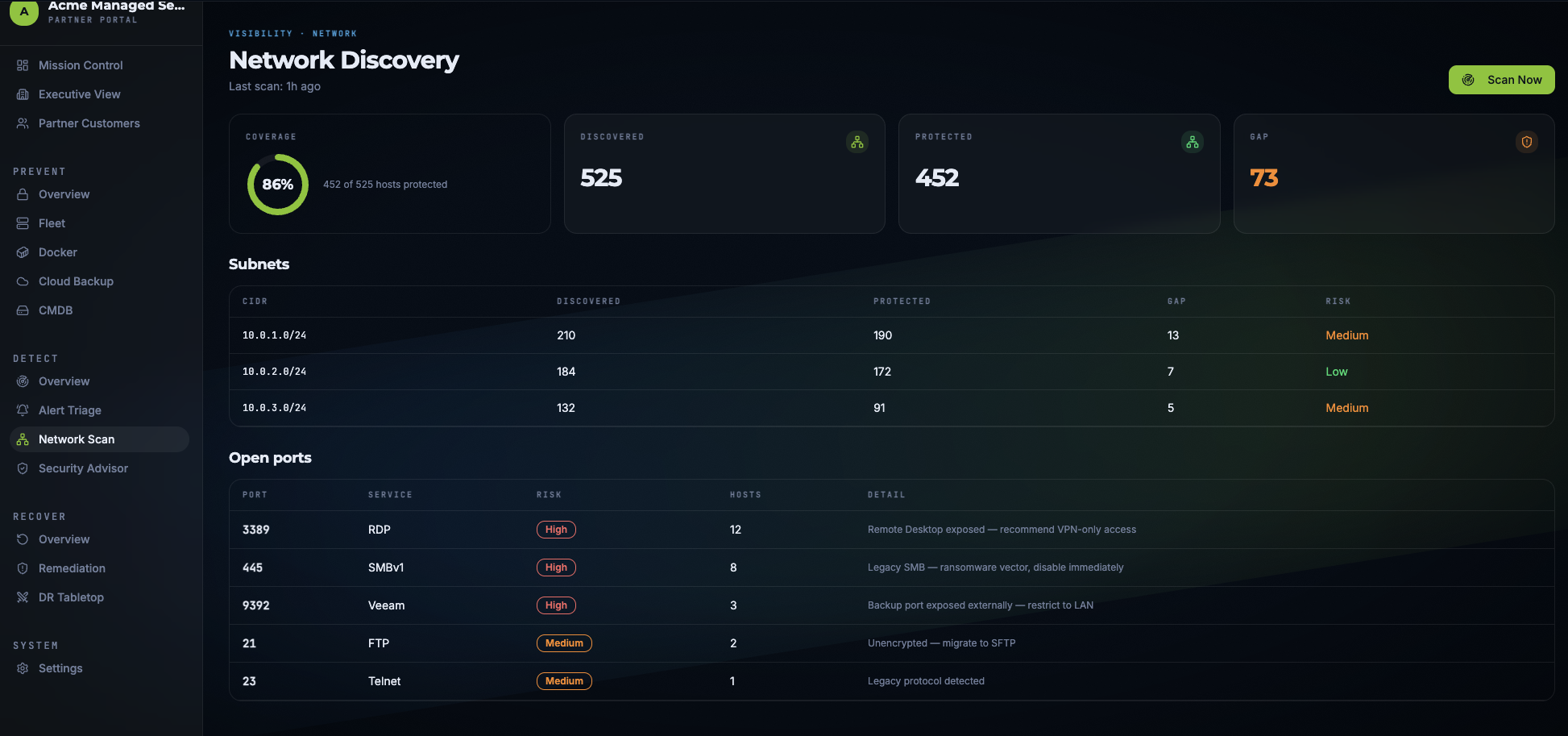
Task: Click '452 of 525 hosts protected' text
Action: point(385,185)
